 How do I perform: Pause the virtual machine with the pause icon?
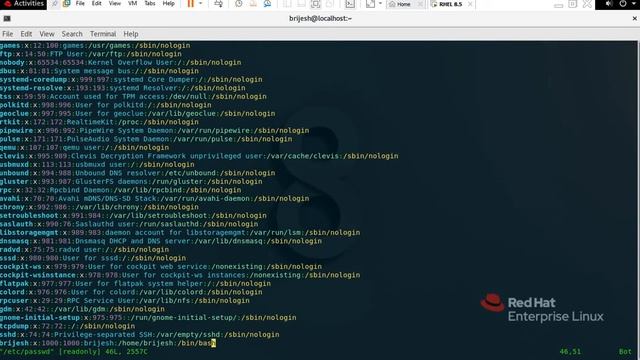(x=191, y=4)
